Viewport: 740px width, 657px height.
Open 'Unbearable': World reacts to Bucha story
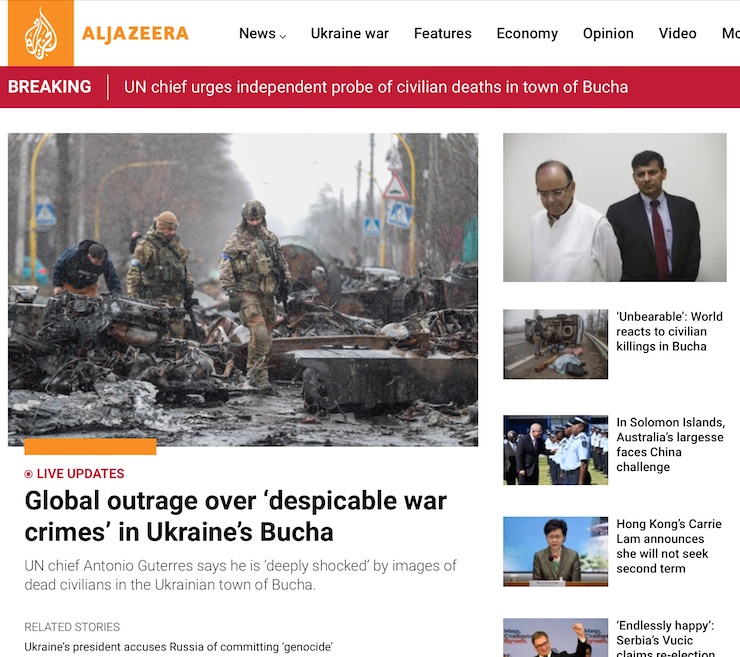[x=669, y=331]
